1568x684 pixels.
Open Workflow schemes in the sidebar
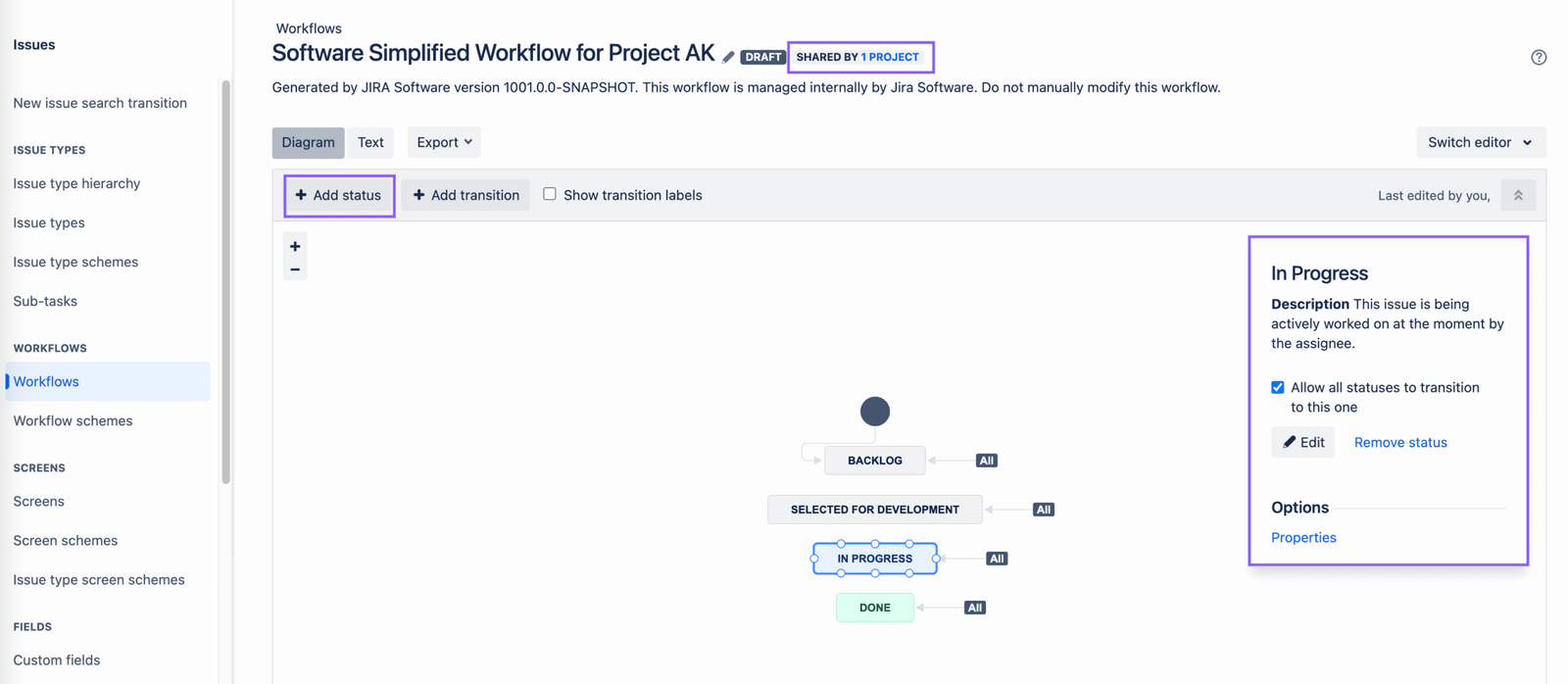pos(73,420)
